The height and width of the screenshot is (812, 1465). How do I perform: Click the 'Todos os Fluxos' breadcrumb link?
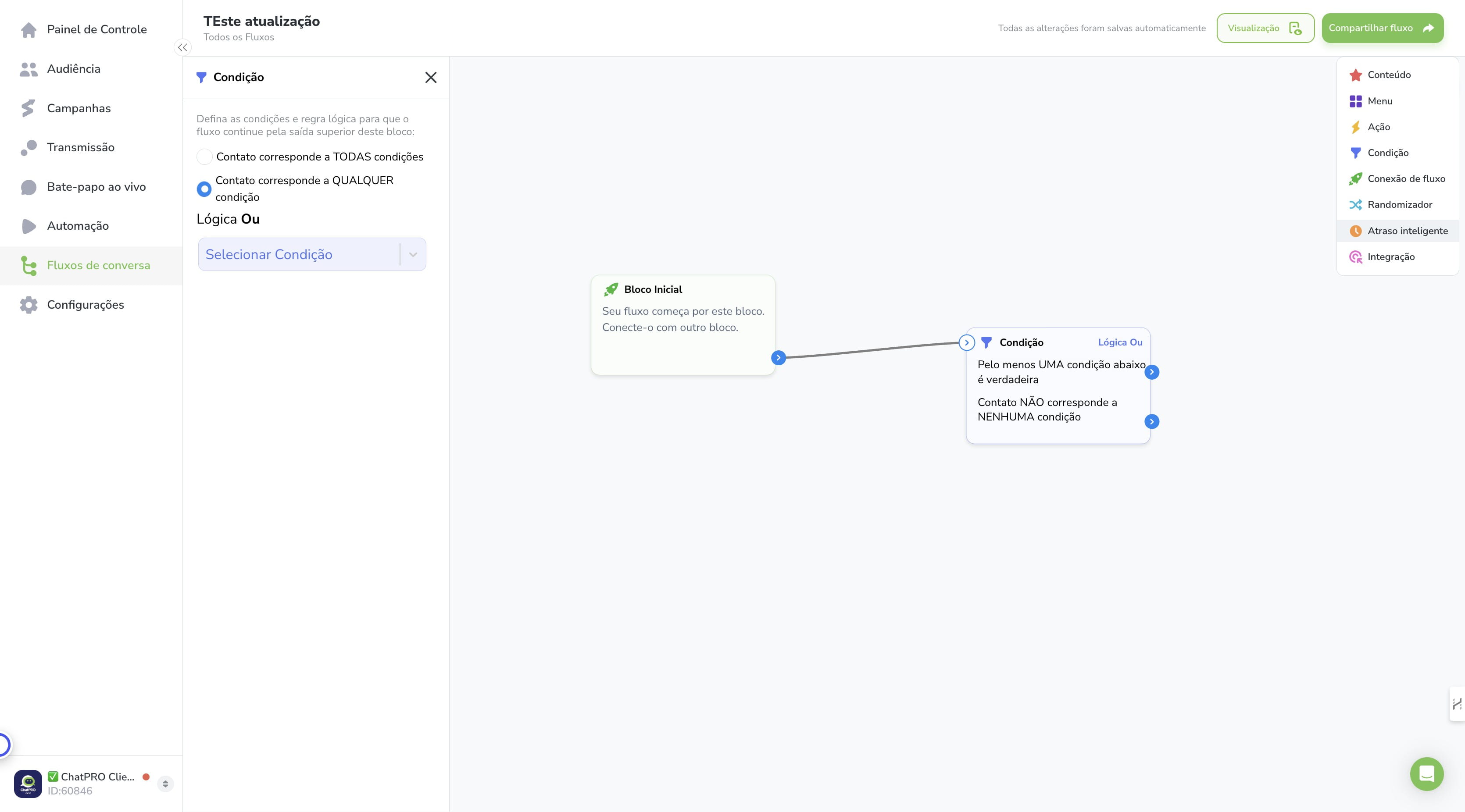(x=239, y=38)
